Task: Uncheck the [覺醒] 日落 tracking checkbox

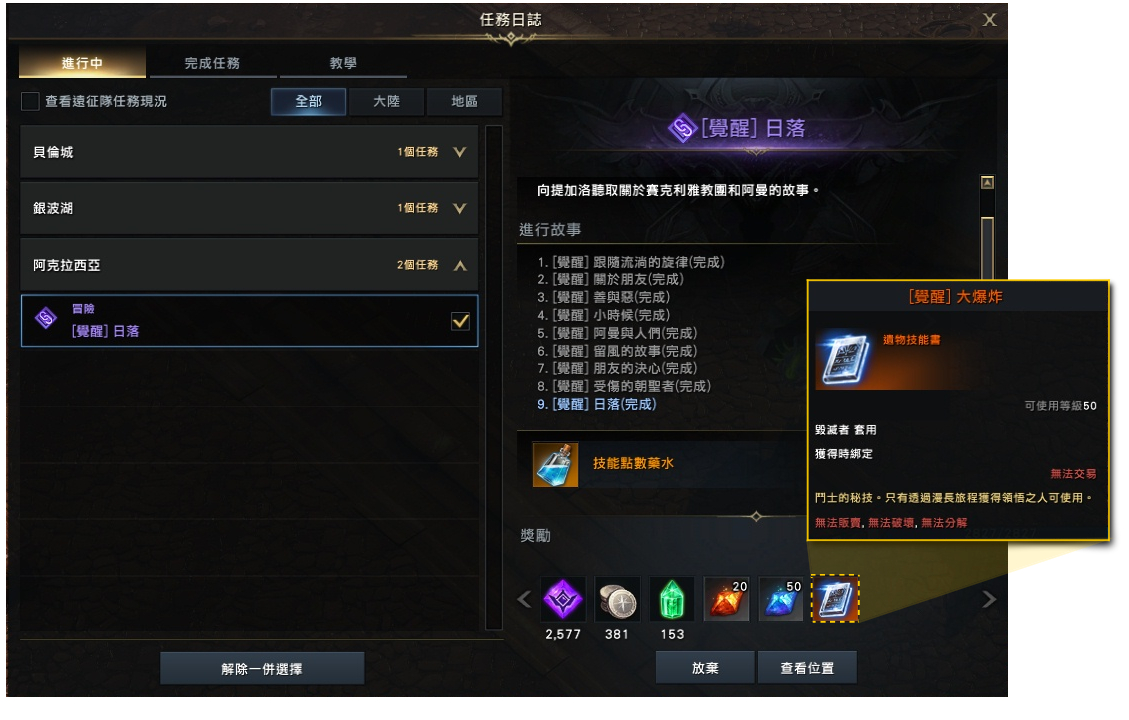Action: pyautogui.click(x=460, y=321)
